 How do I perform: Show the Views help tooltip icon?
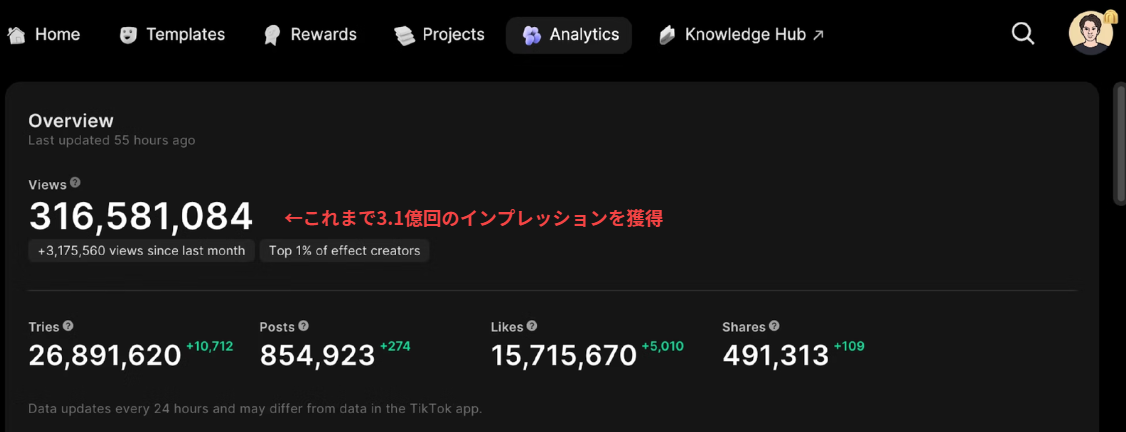(75, 183)
